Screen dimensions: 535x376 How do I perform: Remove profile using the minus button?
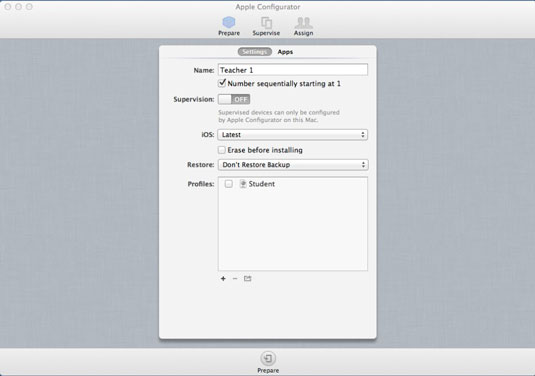click(x=235, y=279)
